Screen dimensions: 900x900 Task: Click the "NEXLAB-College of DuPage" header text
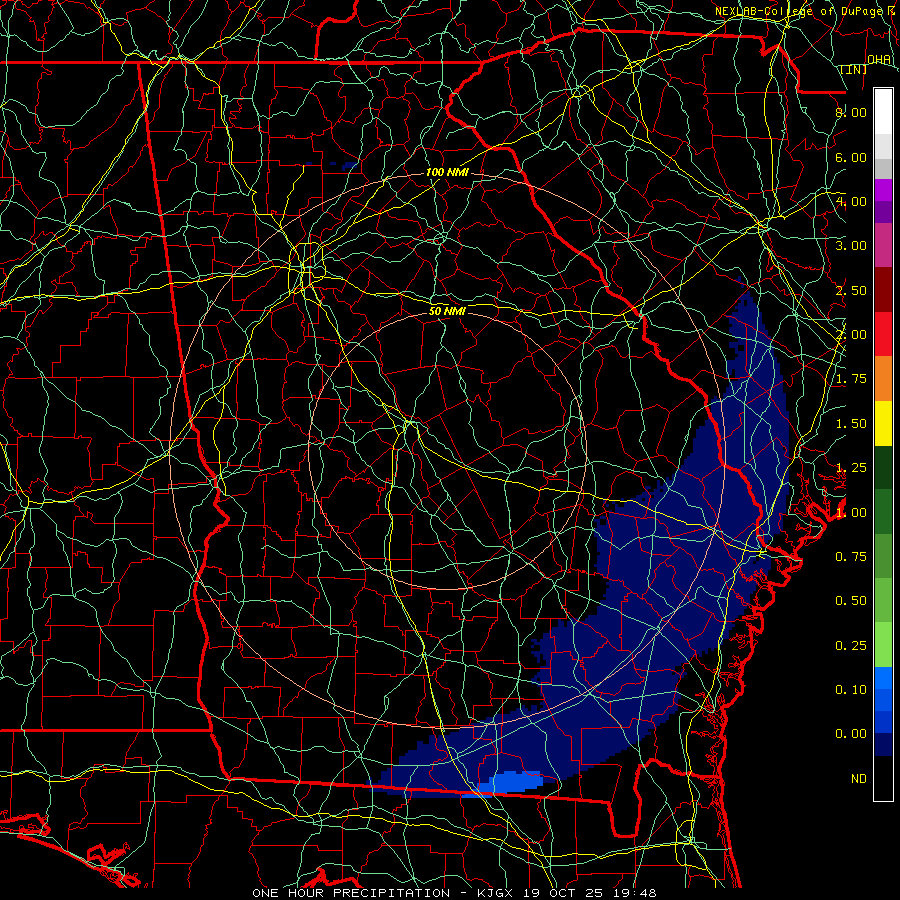click(x=799, y=11)
